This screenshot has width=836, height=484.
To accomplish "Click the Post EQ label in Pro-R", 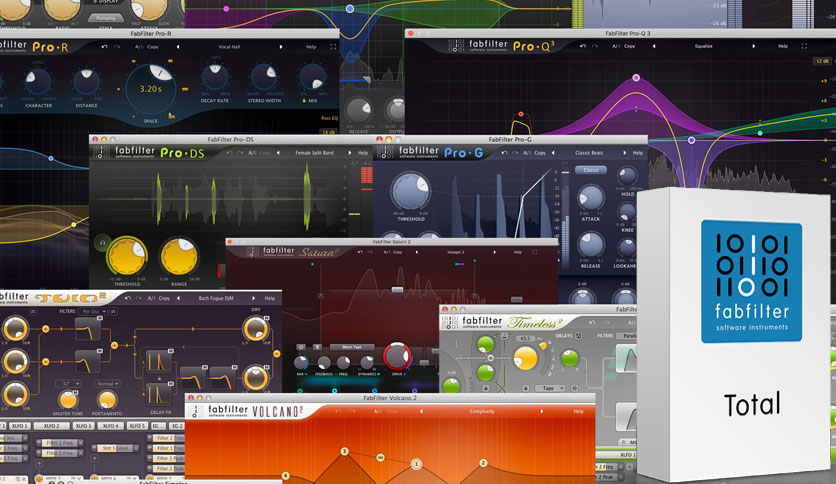I will [x=329, y=118].
